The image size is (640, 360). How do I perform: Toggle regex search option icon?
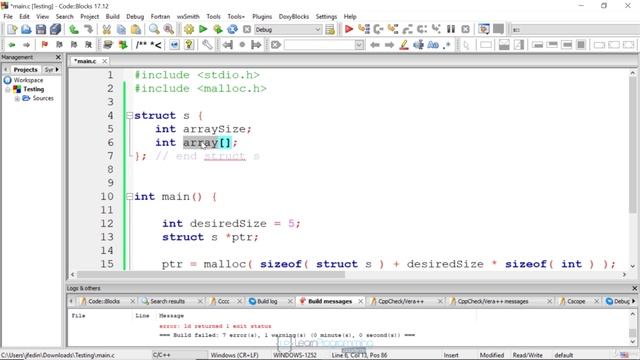(447, 45)
